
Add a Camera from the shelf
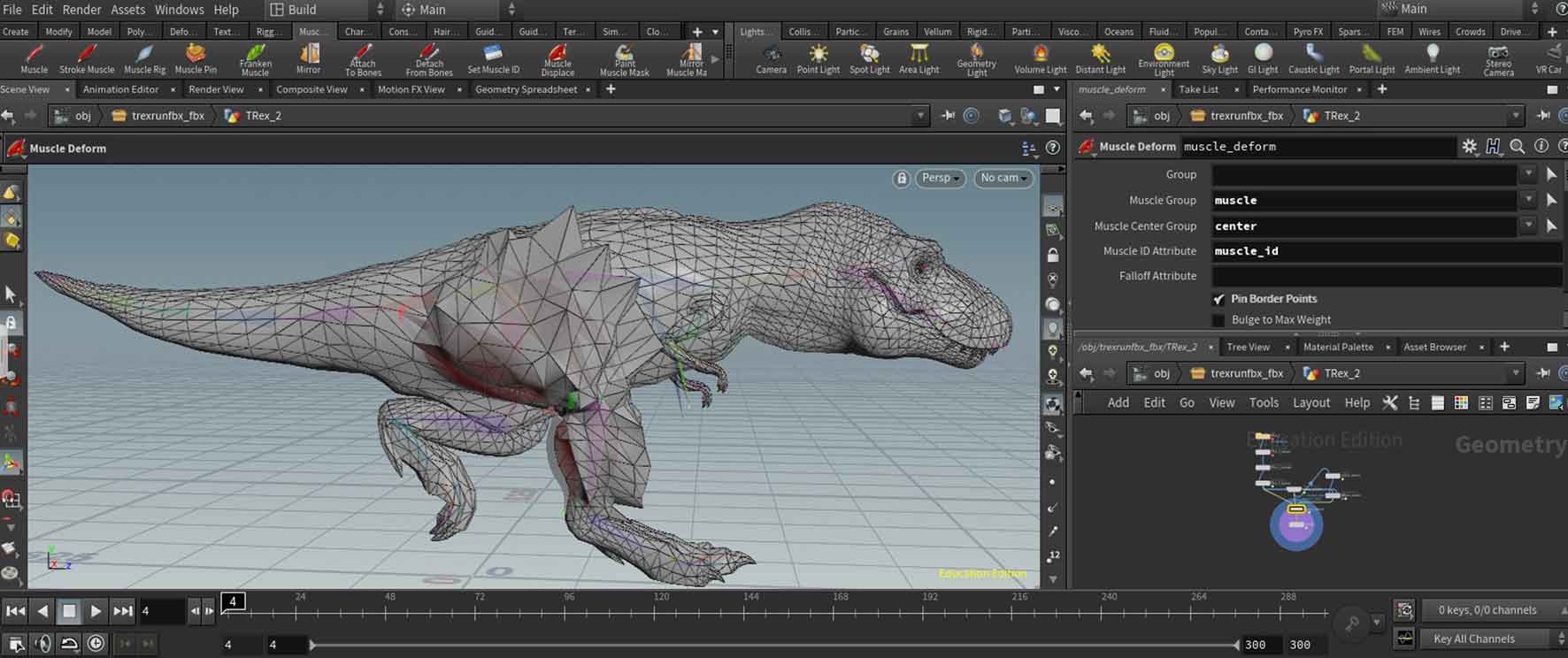(x=771, y=59)
